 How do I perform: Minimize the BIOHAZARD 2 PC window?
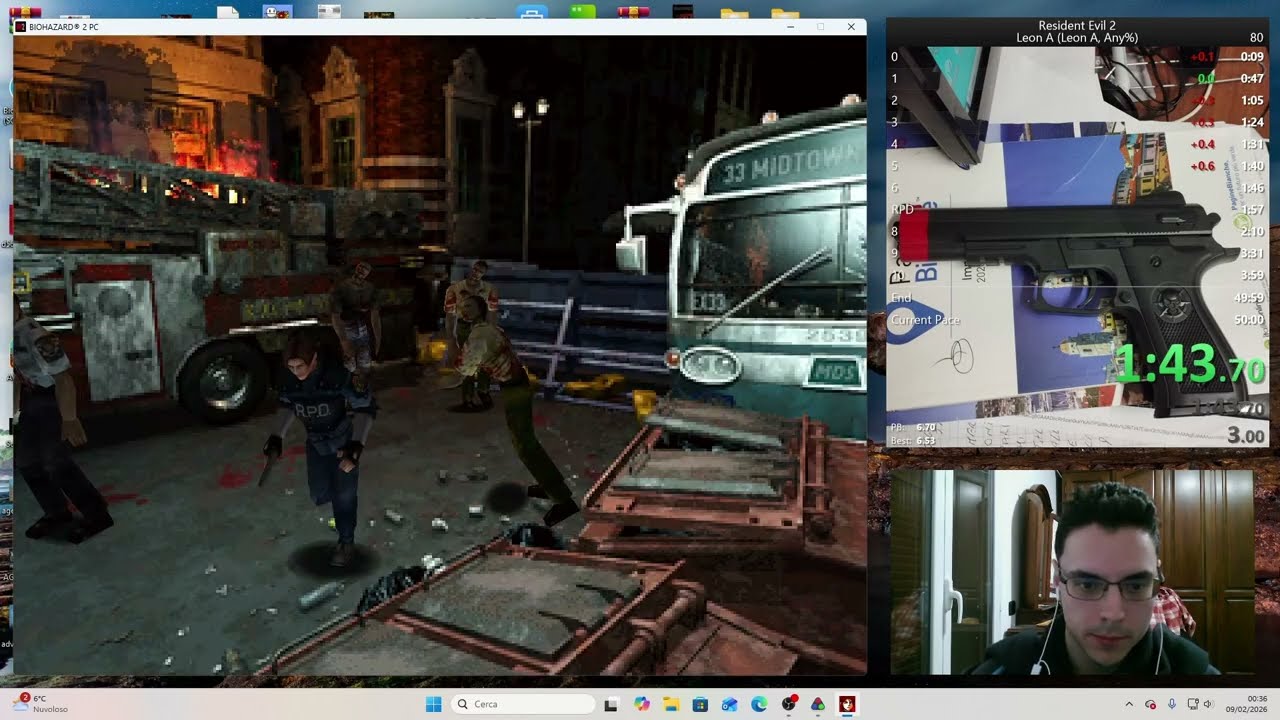789,27
